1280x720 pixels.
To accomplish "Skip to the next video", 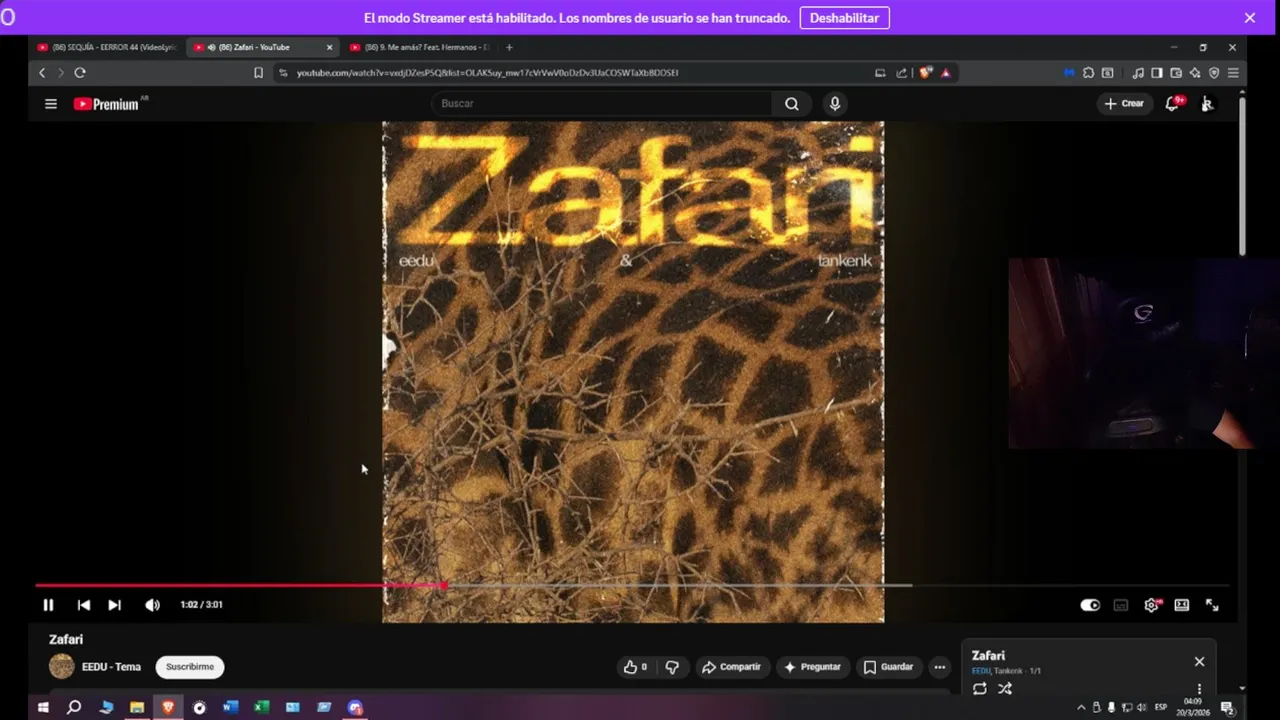I will (114, 605).
